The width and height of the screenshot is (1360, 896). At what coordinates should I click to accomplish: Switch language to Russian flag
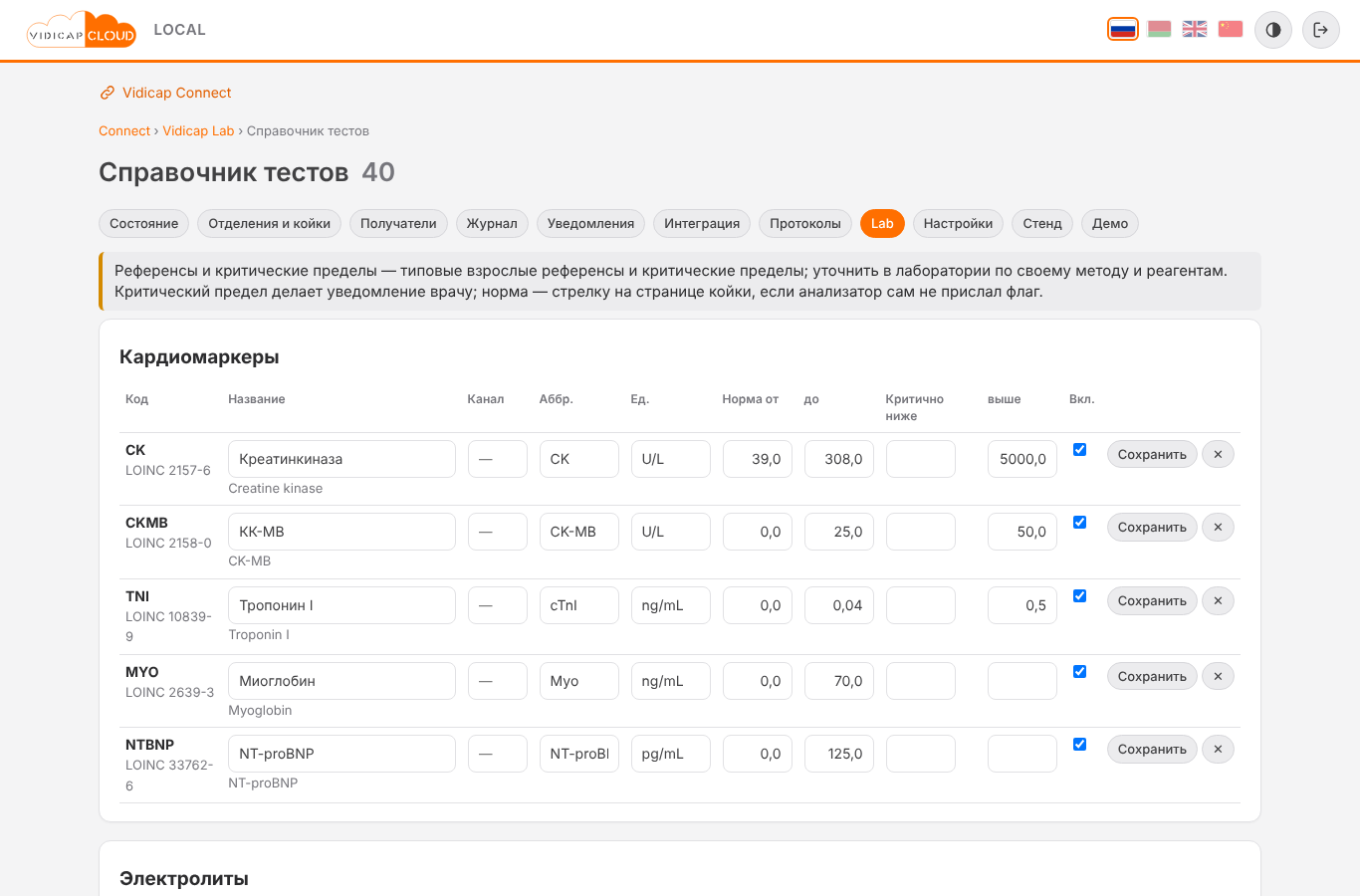tap(1123, 29)
